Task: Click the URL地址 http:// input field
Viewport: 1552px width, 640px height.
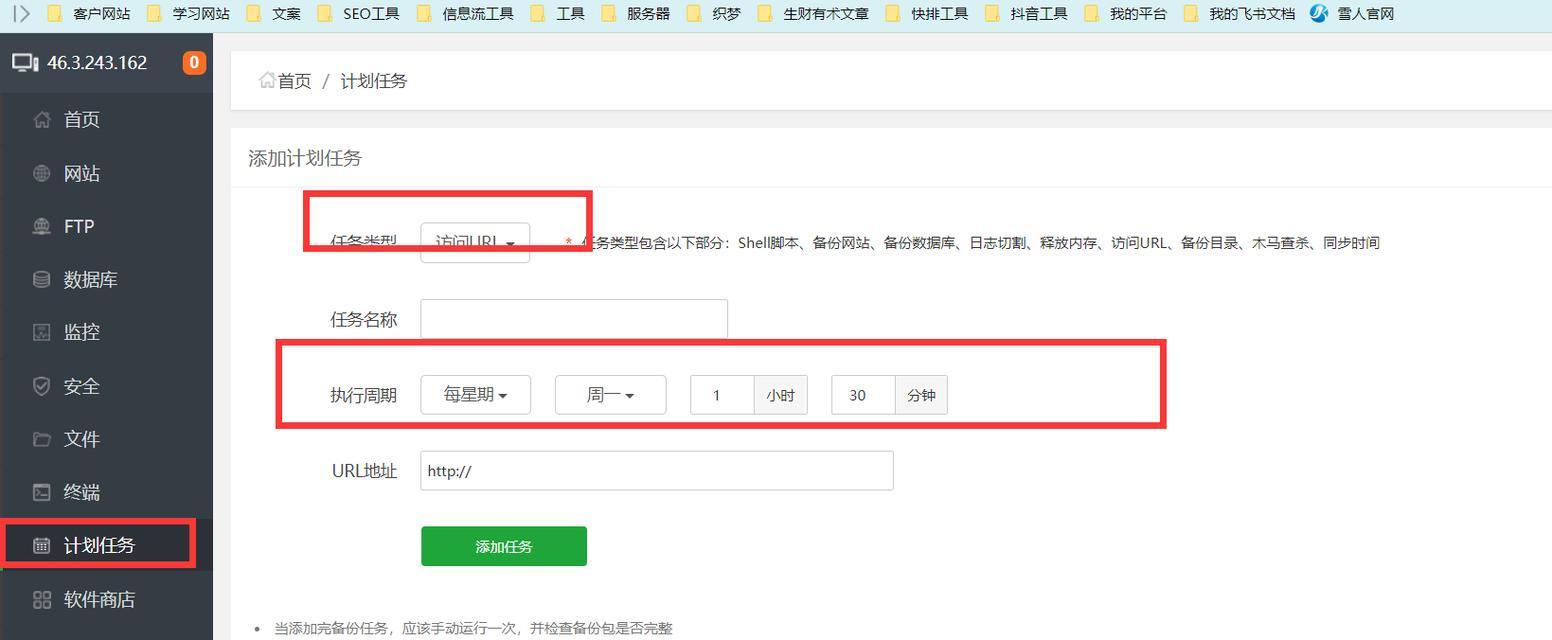Action: 656,470
